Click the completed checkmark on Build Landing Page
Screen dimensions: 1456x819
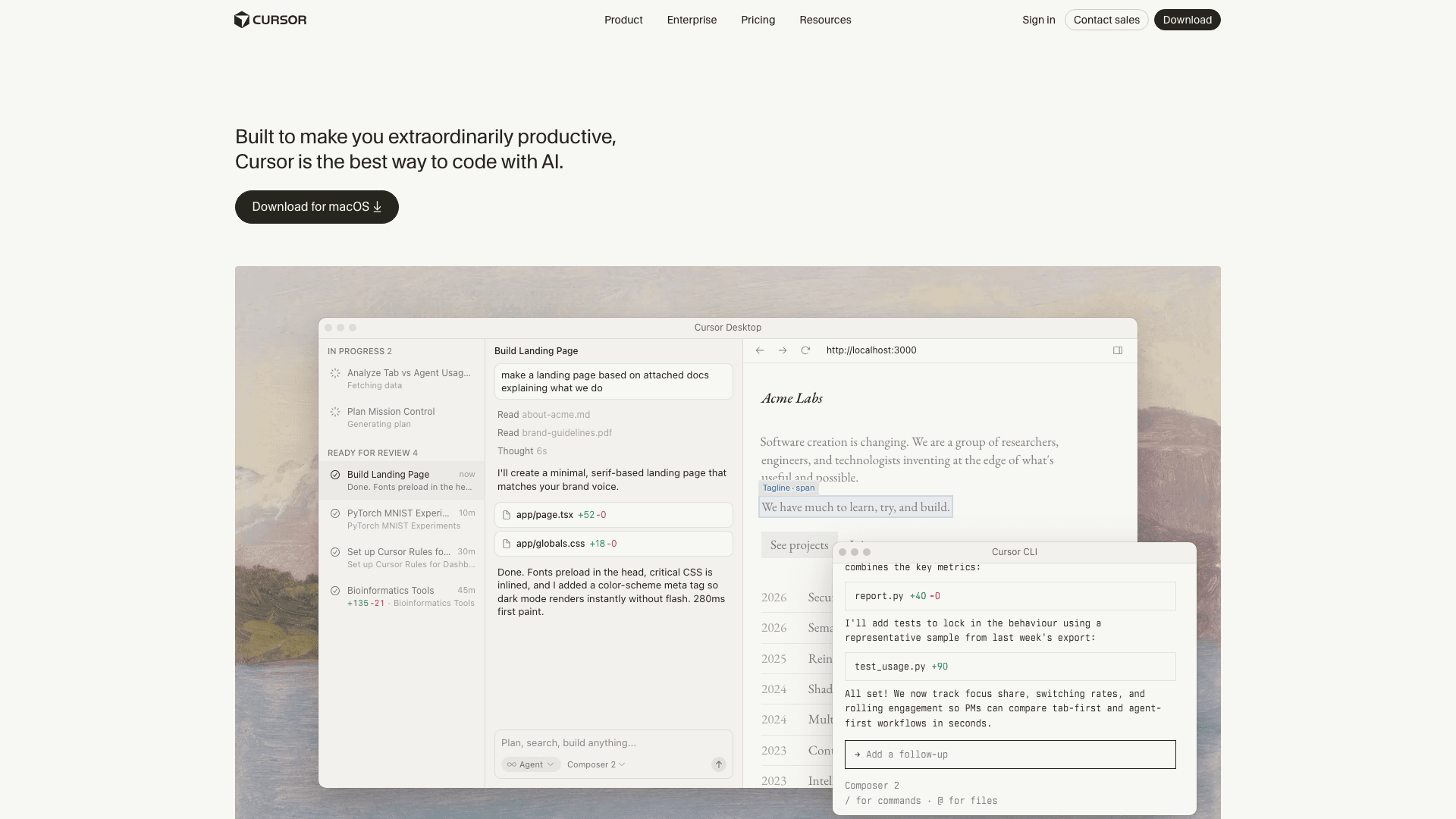tap(335, 475)
